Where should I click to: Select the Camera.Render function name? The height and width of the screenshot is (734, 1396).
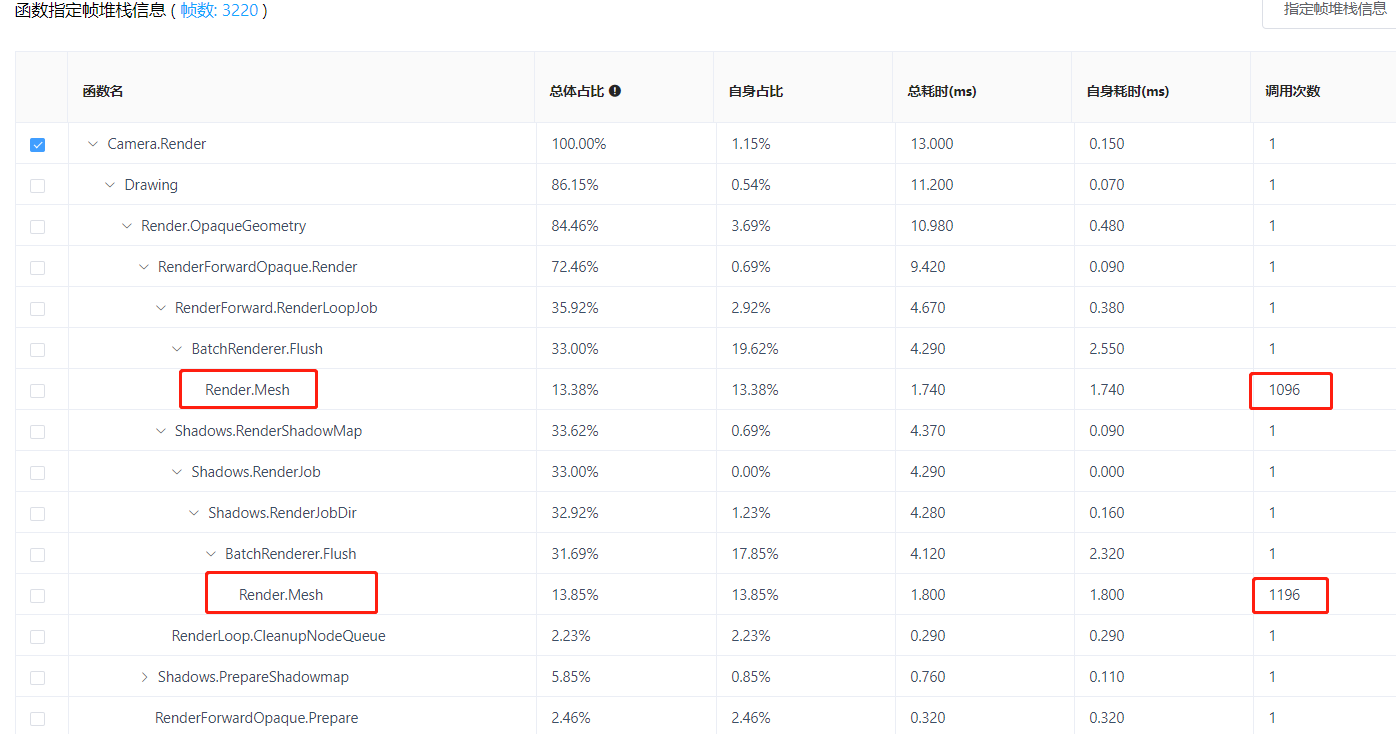pos(157,144)
